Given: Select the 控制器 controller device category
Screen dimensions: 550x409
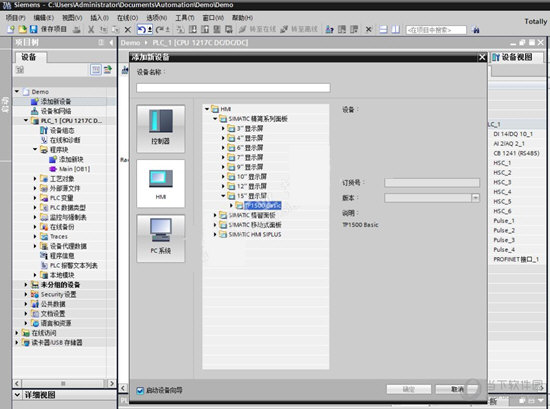Looking at the screenshot, I should pos(160,129).
